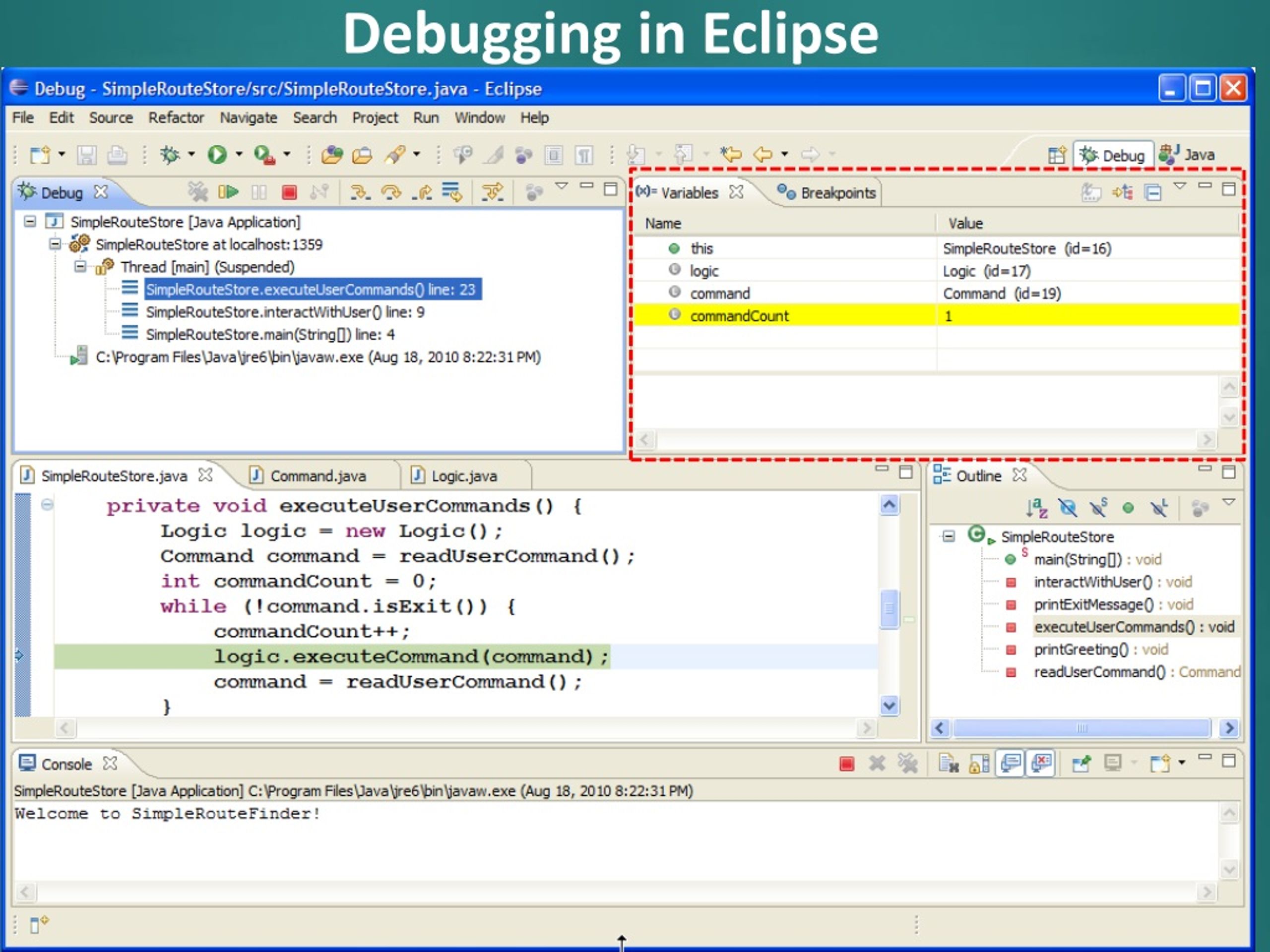This screenshot has height=952, width=1270.
Task: Open Debug view menu triangle
Action: pyautogui.click(x=562, y=186)
